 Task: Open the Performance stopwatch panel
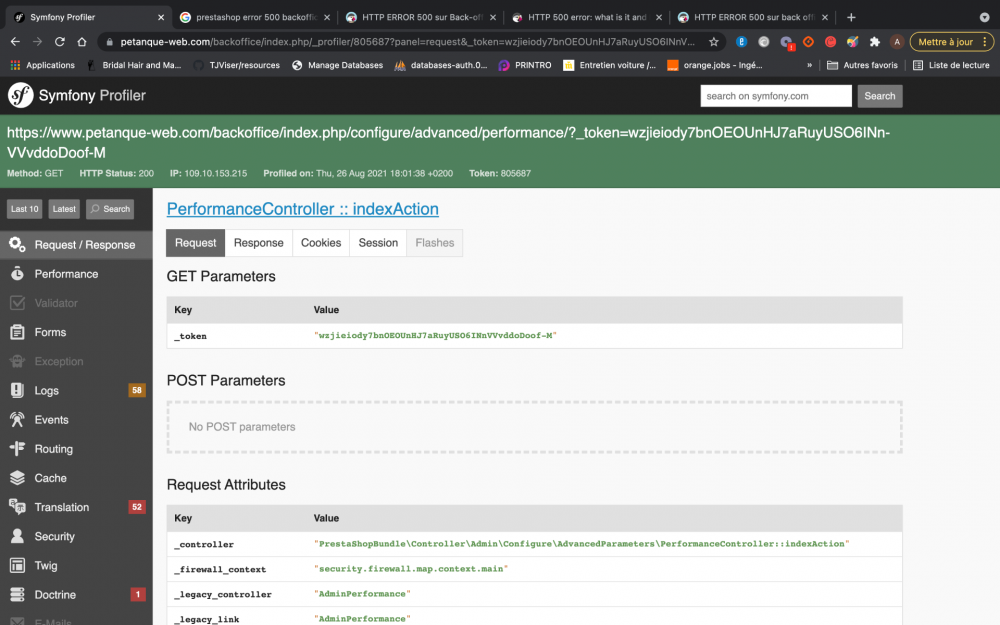(17, 274)
